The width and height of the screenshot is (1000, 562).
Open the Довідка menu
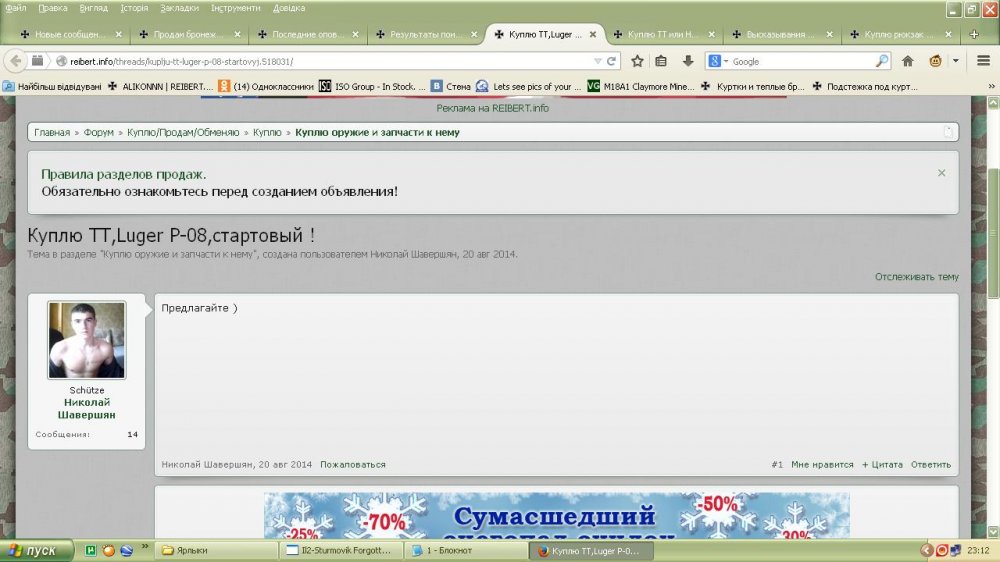tap(289, 8)
